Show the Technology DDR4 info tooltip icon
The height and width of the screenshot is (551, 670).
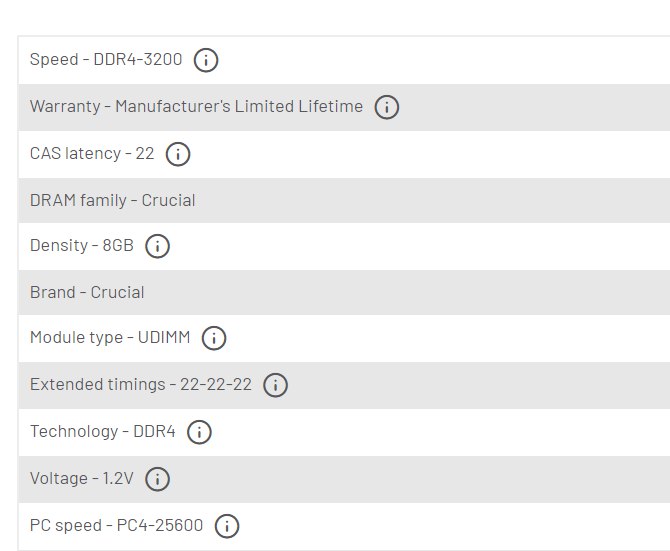pyautogui.click(x=199, y=432)
